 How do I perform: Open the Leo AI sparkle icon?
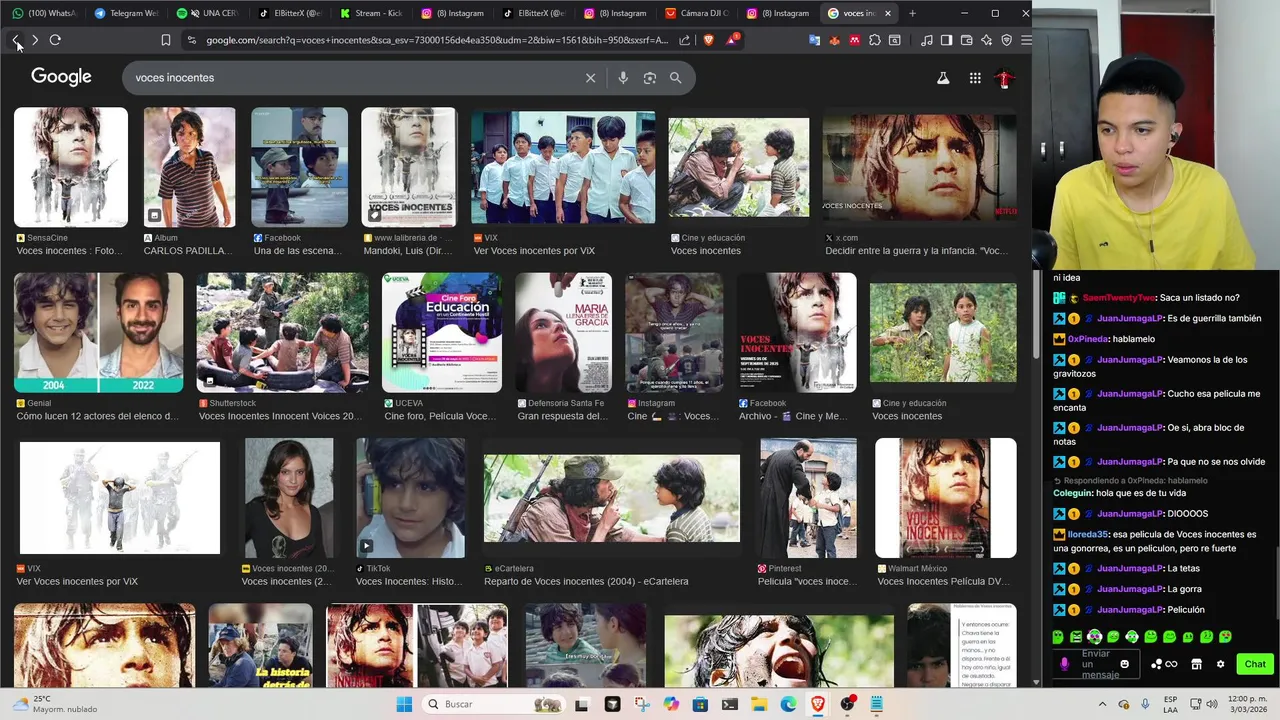[987, 40]
